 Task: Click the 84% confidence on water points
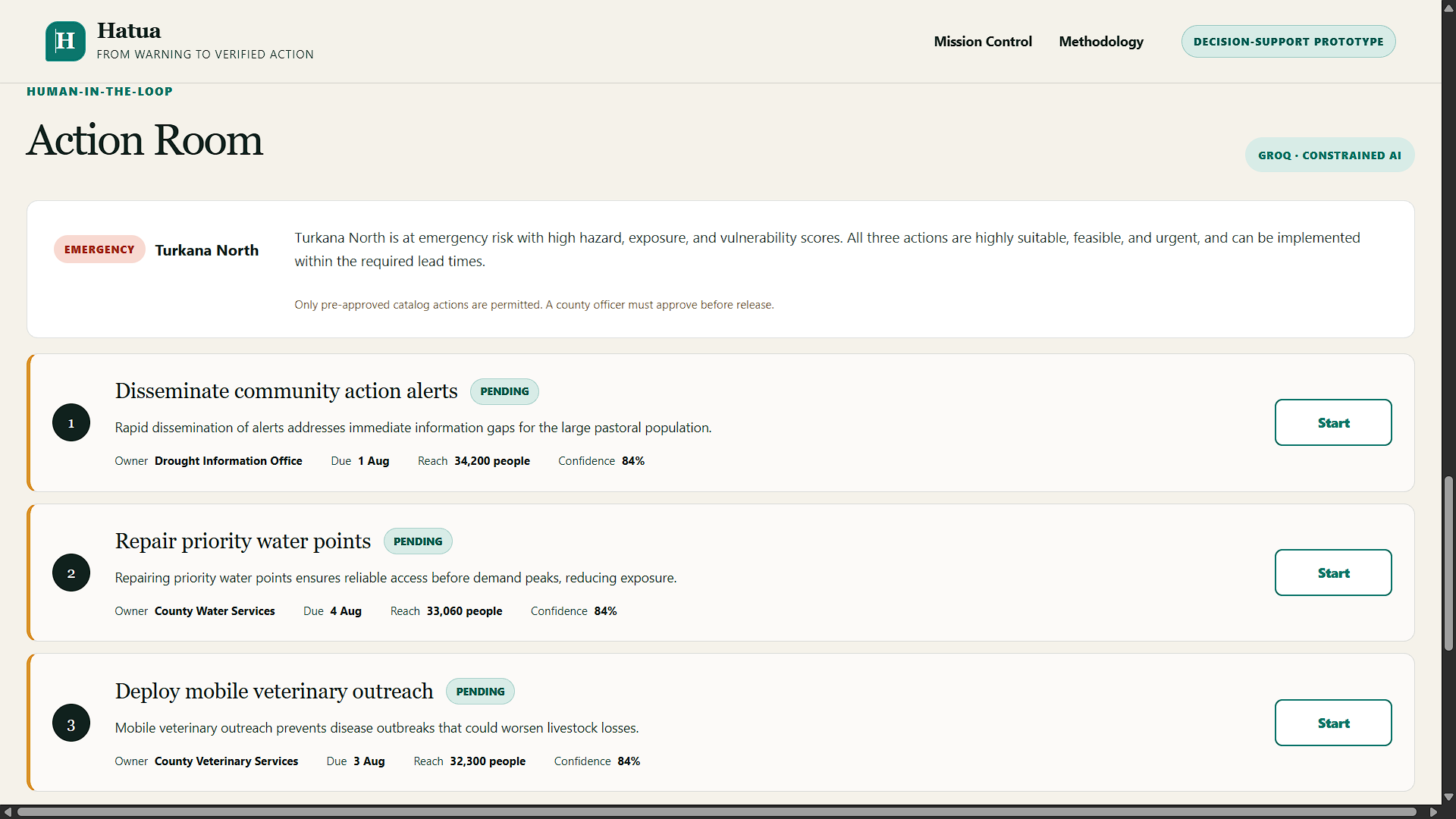tap(605, 611)
